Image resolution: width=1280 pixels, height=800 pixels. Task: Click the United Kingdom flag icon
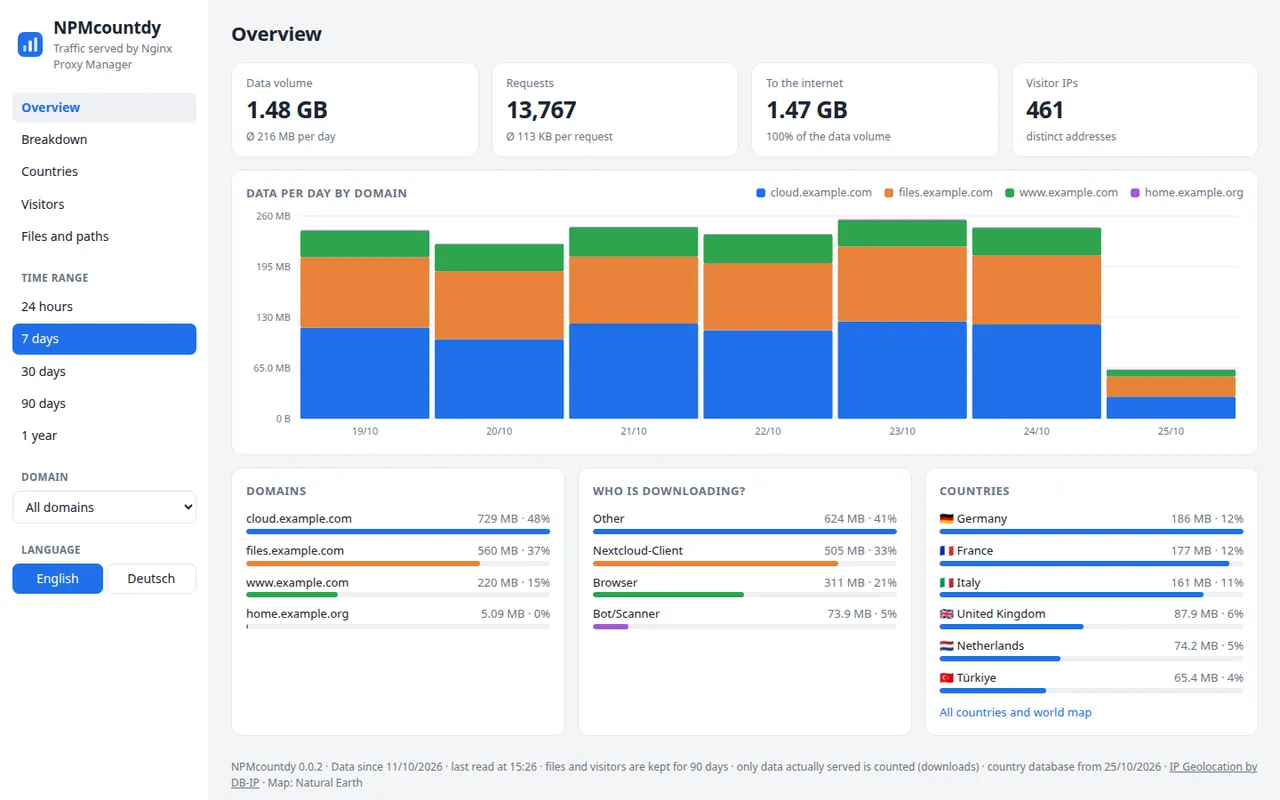click(947, 614)
